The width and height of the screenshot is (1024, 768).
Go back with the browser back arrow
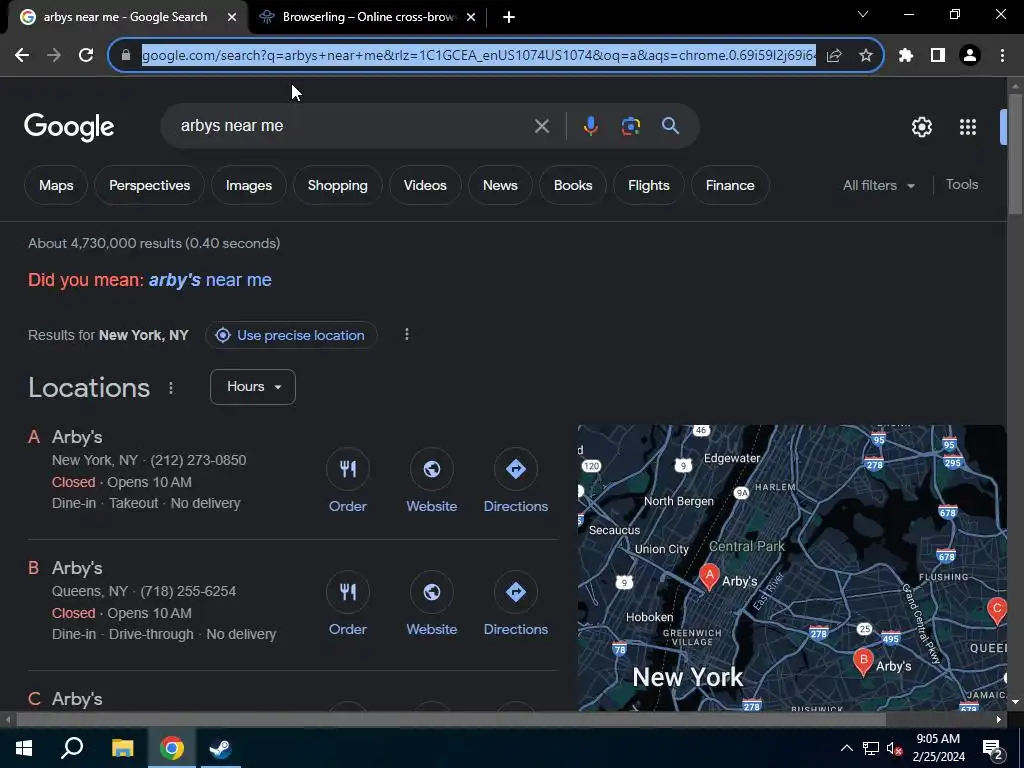pyautogui.click(x=22, y=56)
